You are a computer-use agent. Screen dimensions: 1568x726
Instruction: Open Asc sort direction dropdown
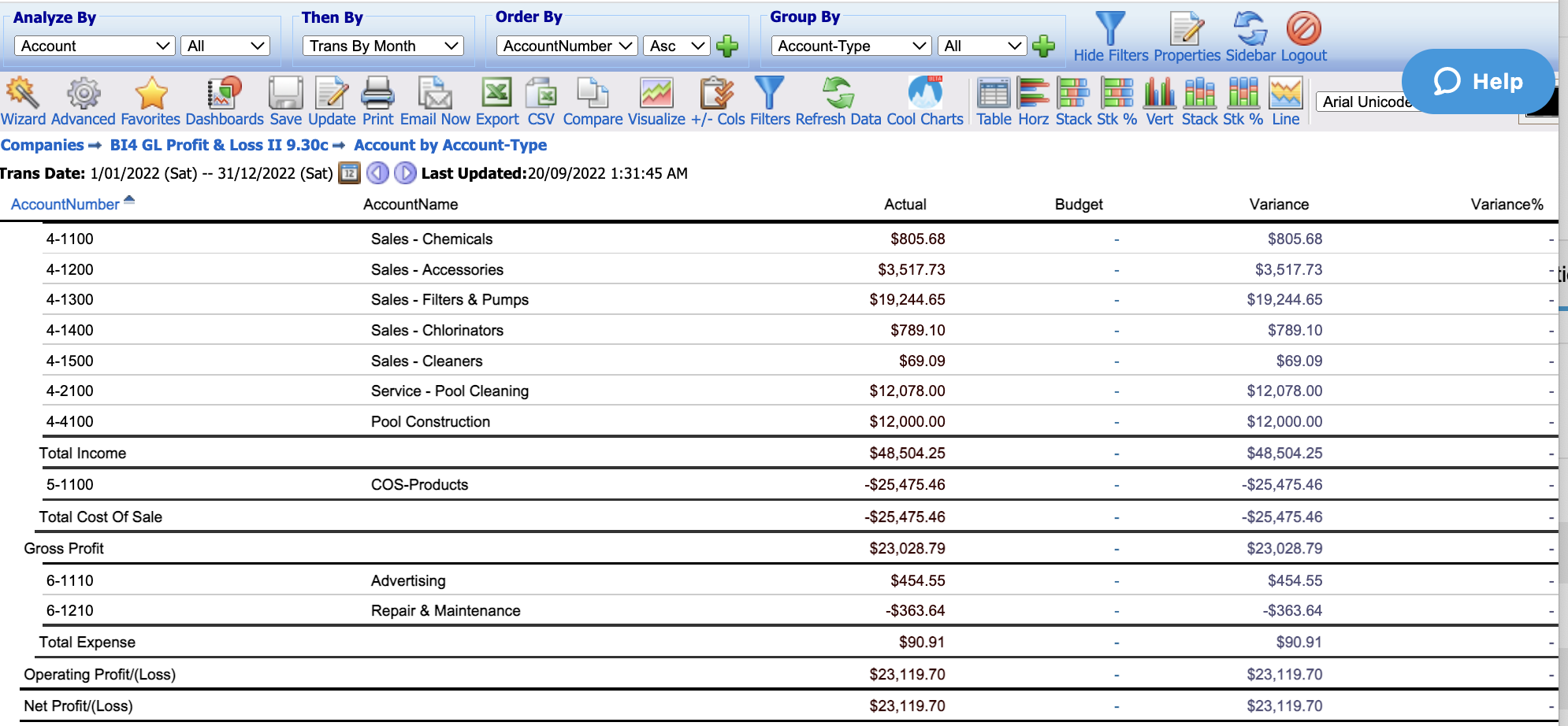click(x=676, y=46)
